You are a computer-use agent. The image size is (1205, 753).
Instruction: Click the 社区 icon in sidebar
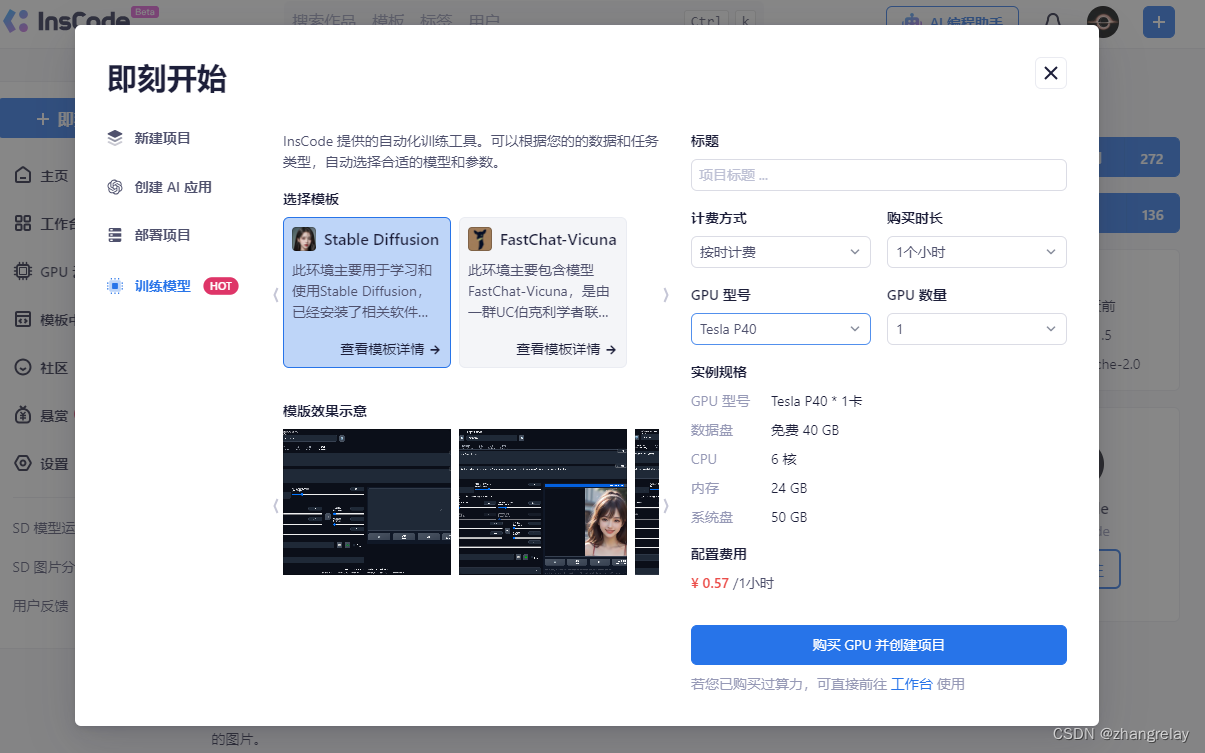pos(23,367)
